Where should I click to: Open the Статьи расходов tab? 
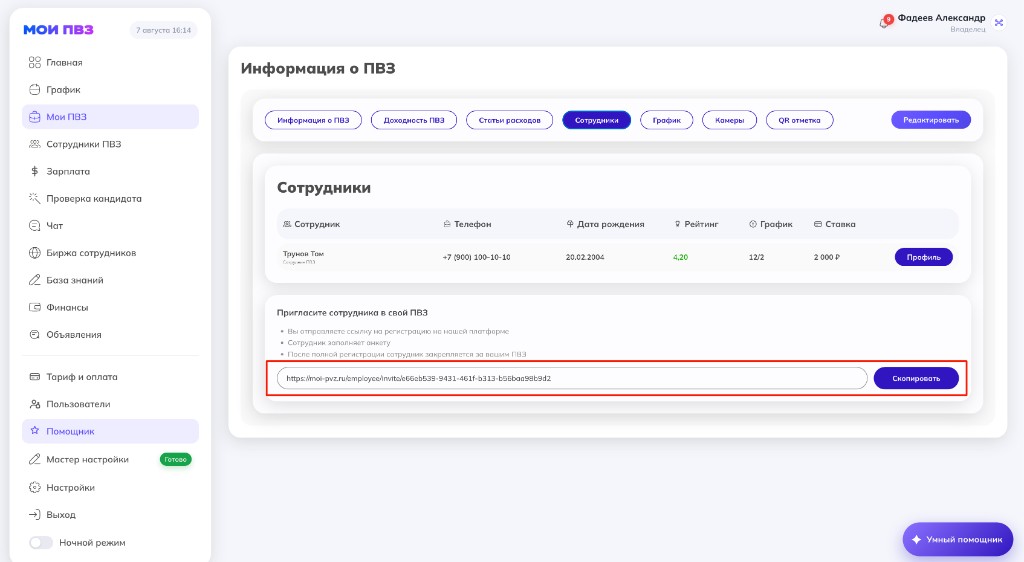point(509,120)
